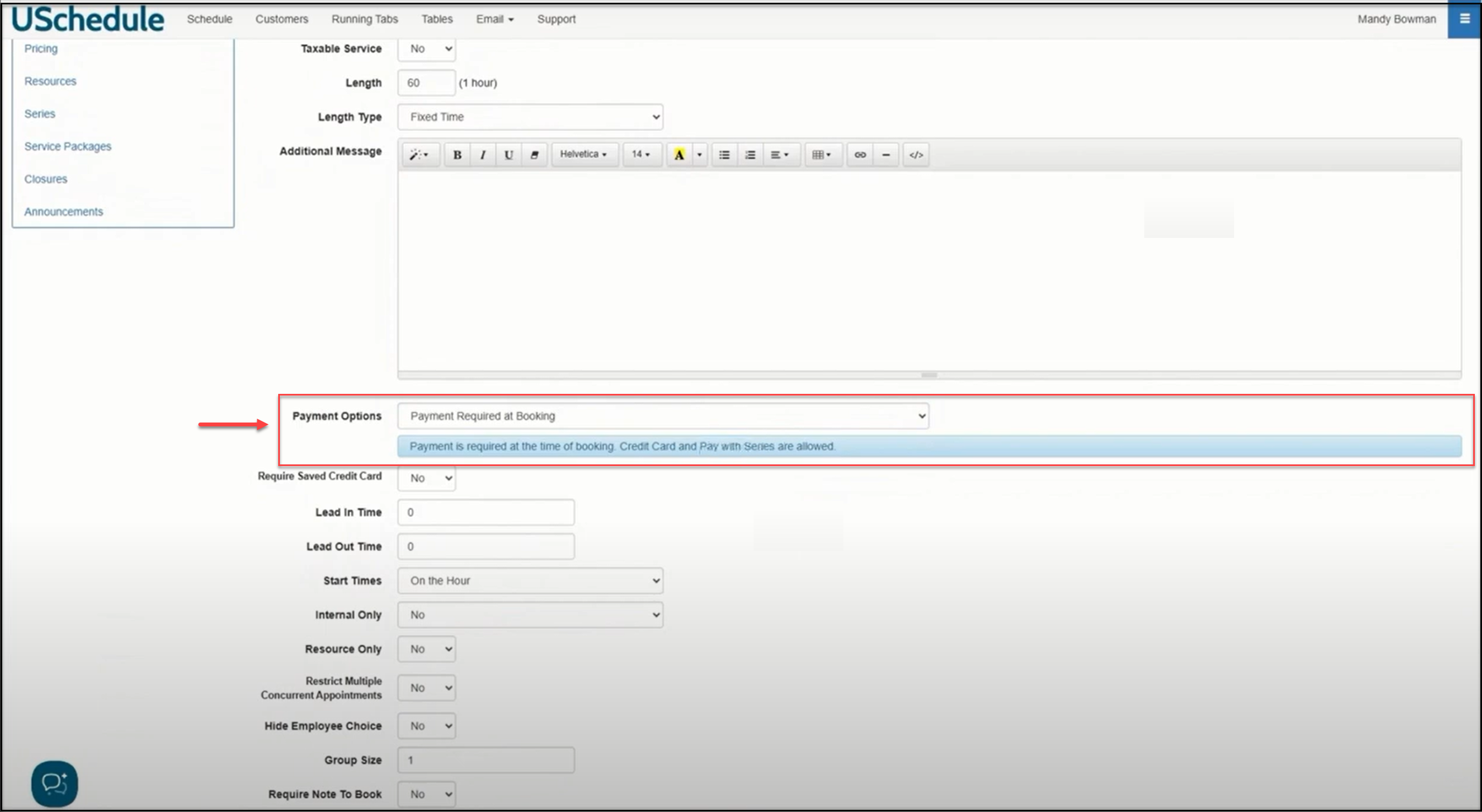The height and width of the screenshot is (812, 1482).
Task: Open the Helvetica font family dropdown
Action: tap(584, 155)
